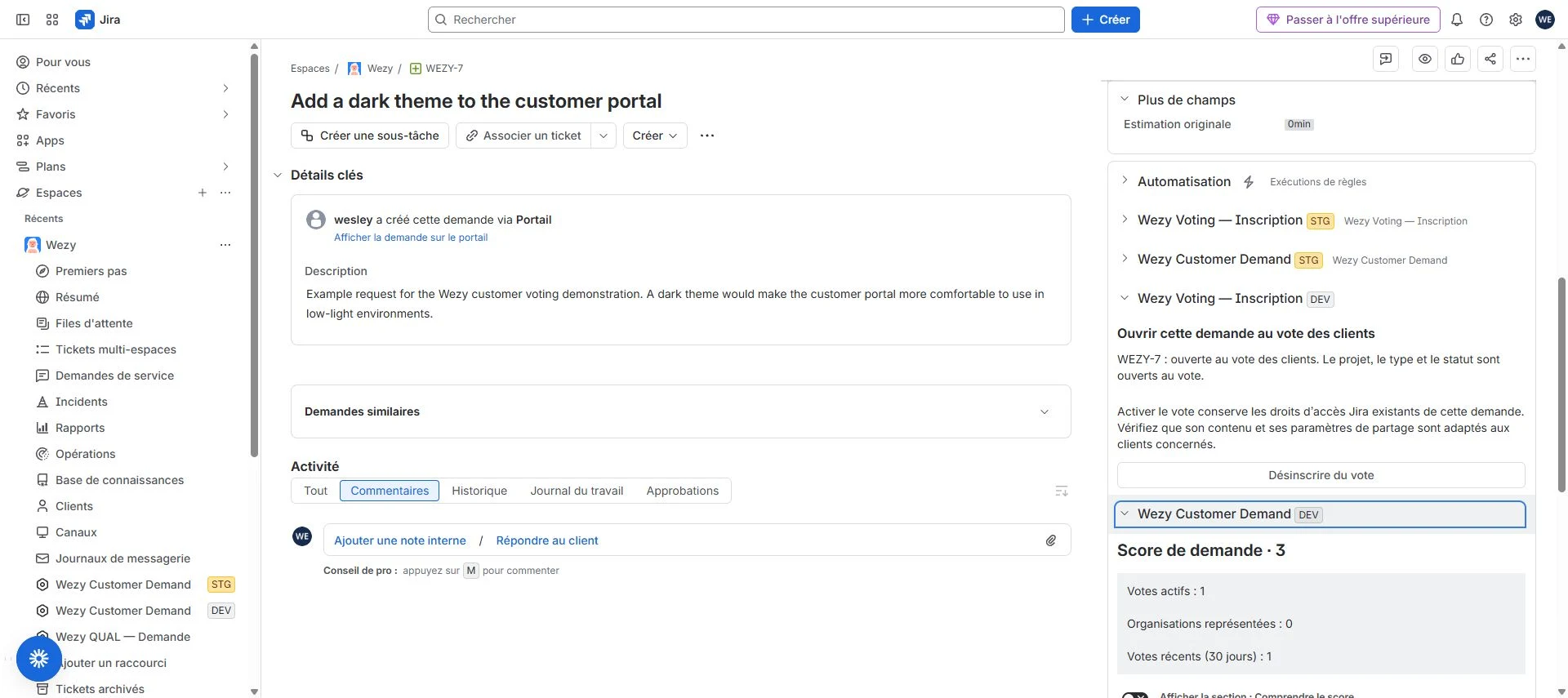Expand the Récents sidebar chevron
1568x698 pixels.
tap(226, 88)
